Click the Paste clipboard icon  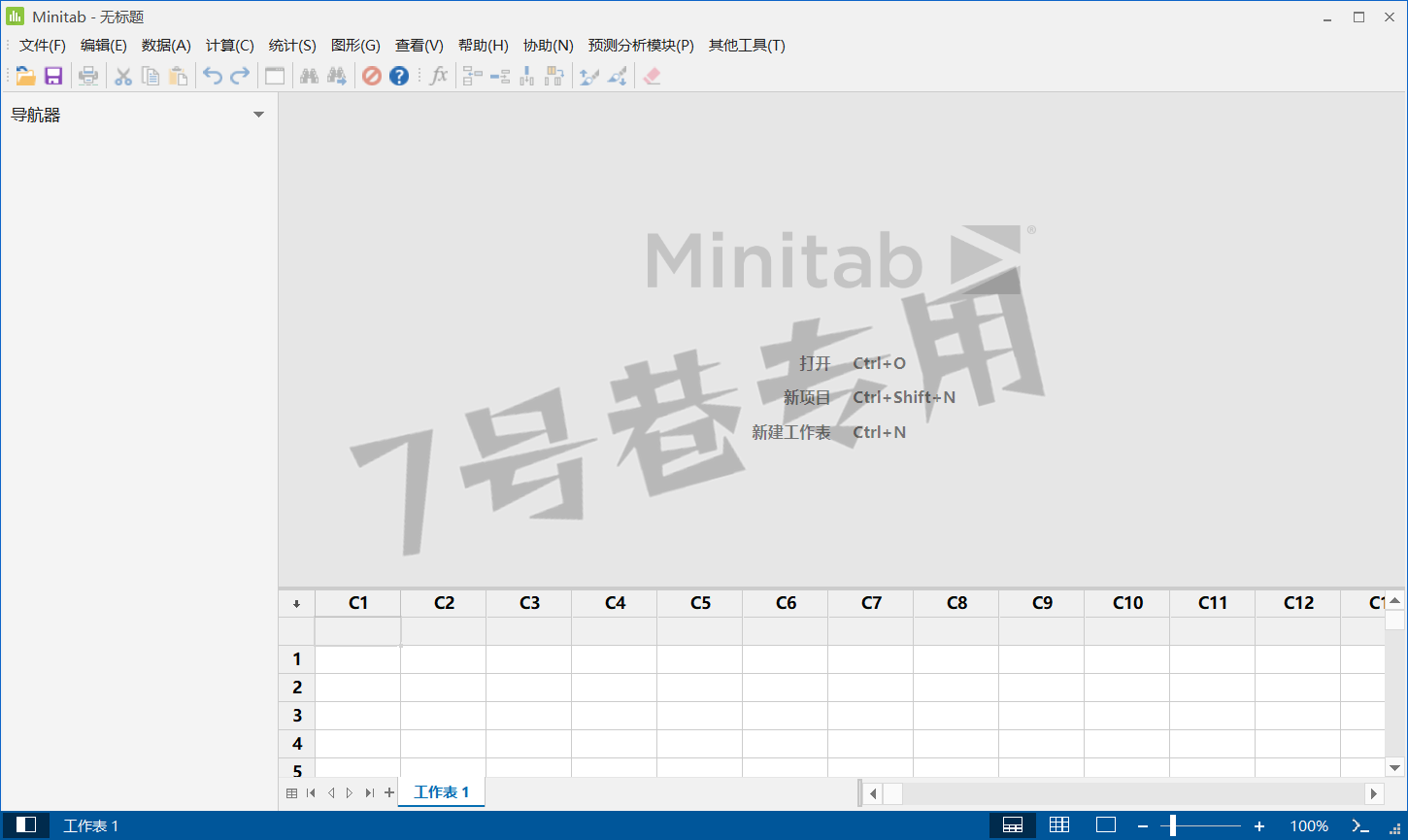pos(178,76)
